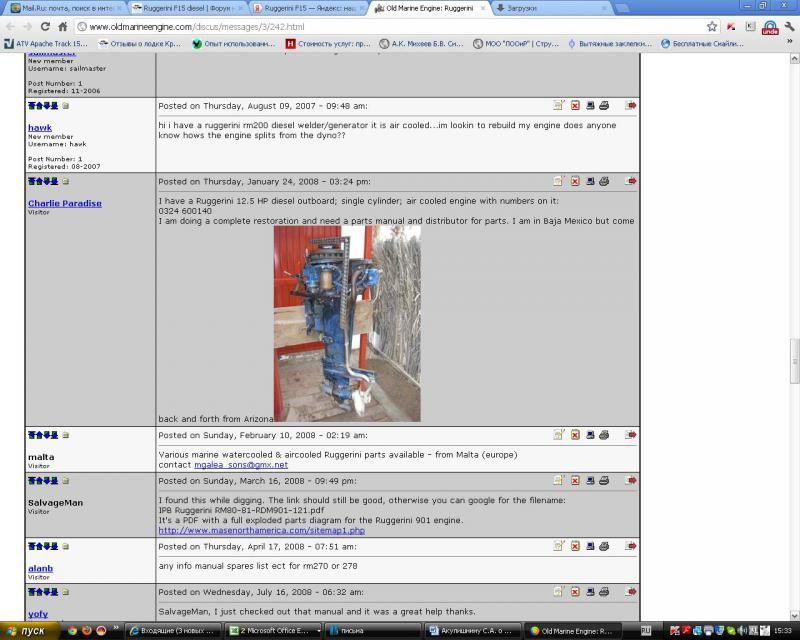Image resolution: width=800 pixels, height=640 pixels.
Task: Click the mgalea_sons@gmx.net email link
Action: [x=240, y=465]
